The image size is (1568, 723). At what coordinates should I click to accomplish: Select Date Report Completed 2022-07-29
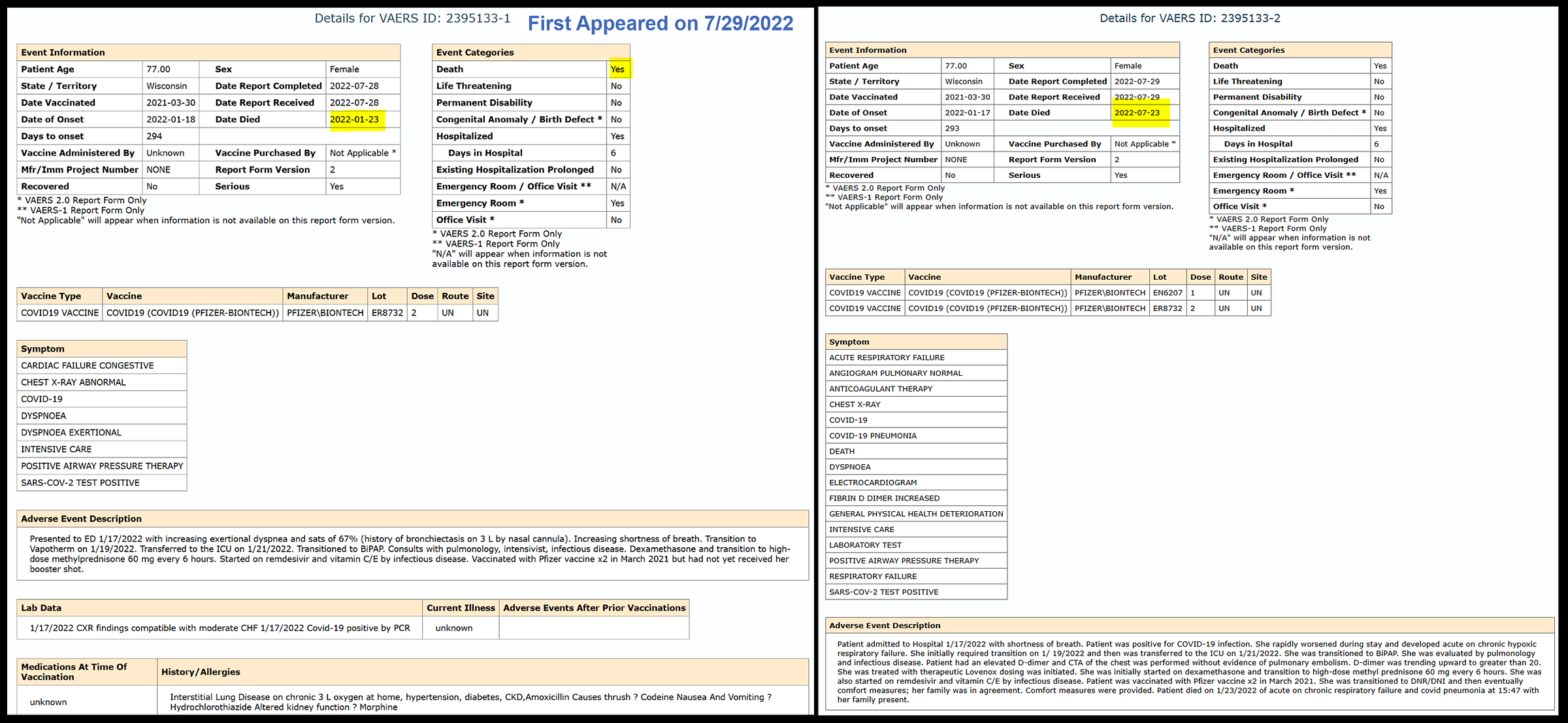pos(1137,82)
